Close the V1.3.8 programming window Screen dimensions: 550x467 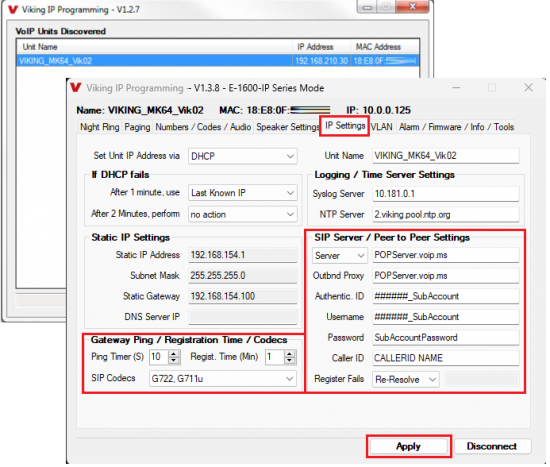[x=528, y=87]
